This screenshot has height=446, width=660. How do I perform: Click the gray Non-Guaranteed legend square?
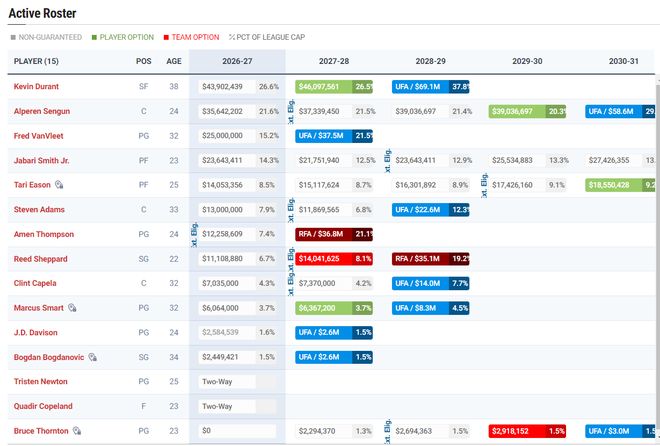click(x=13, y=37)
